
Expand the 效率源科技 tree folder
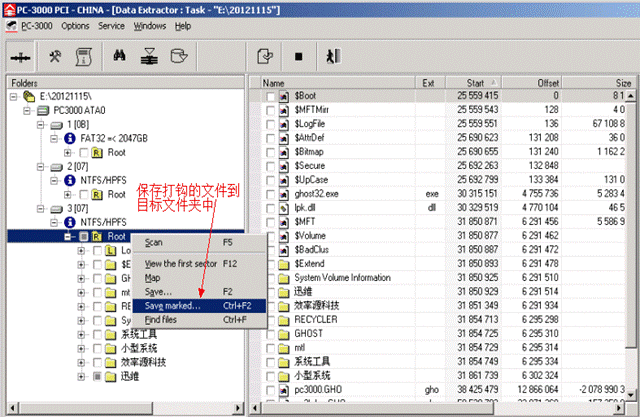81,363
